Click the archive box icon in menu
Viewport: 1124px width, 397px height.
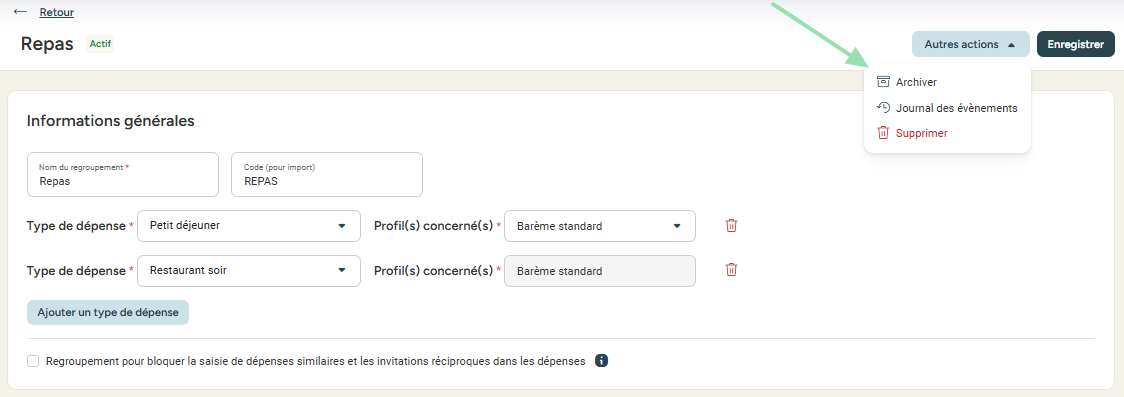[x=883, y=82]
